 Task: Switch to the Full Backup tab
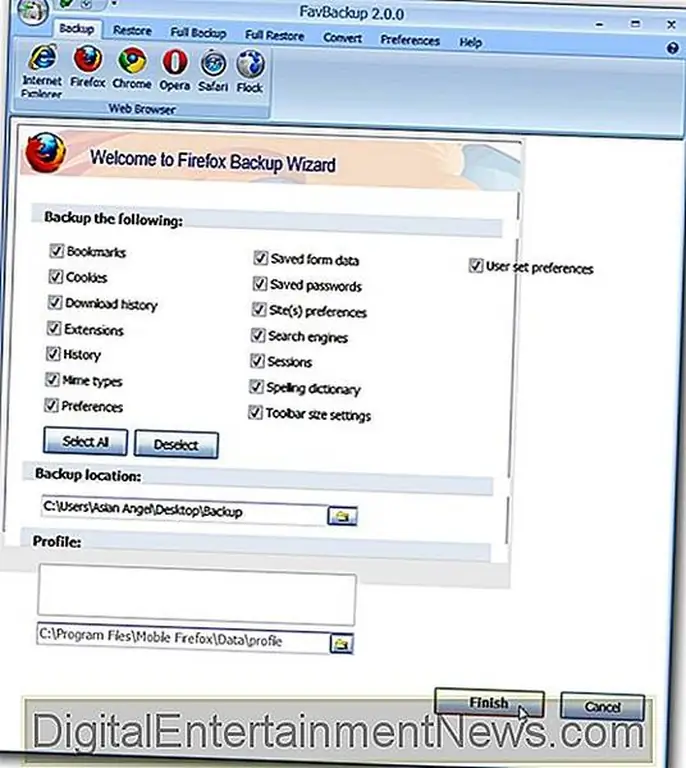pyautogui.click(x=198, y=33)
